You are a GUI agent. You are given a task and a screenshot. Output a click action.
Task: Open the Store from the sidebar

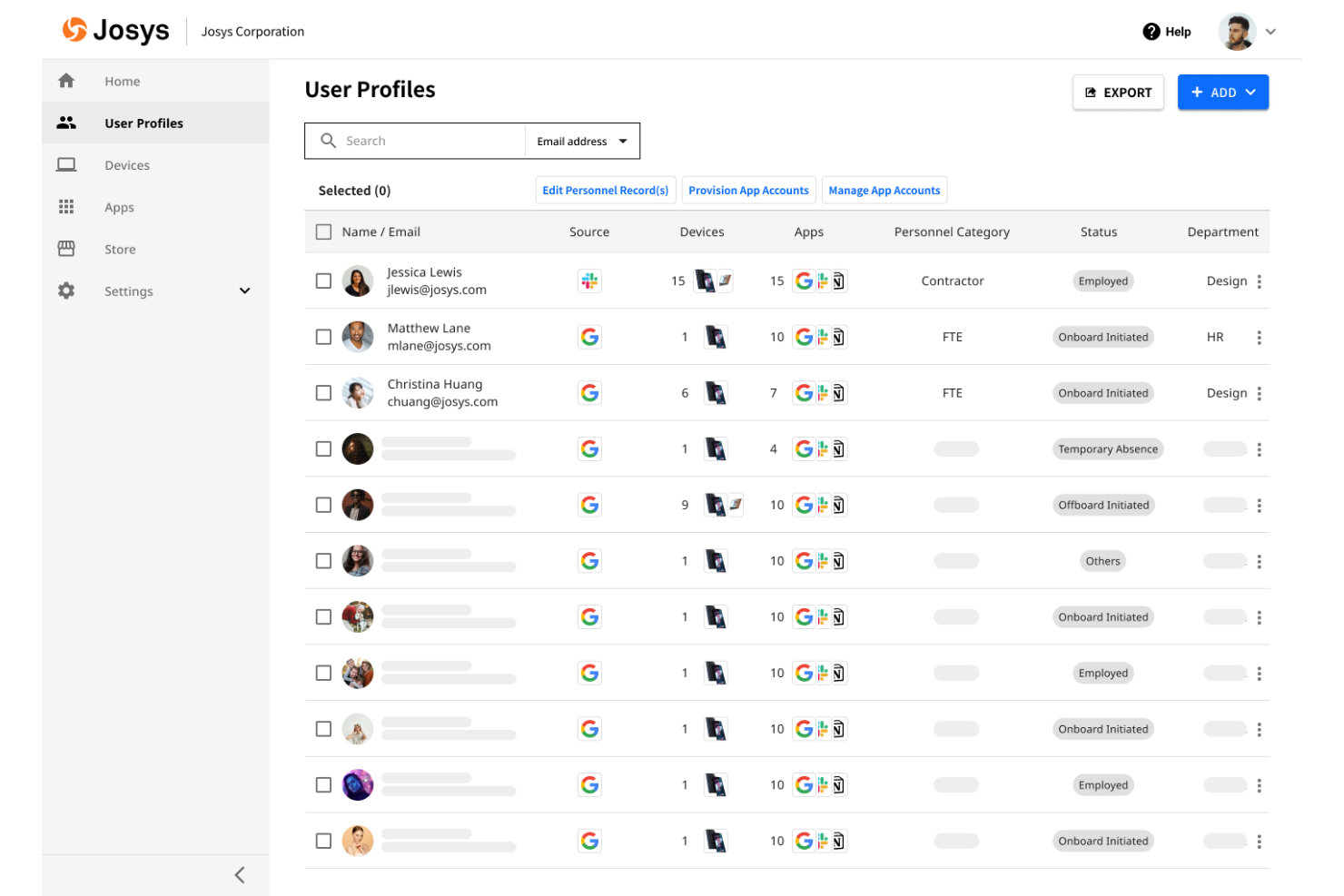point(120,249)
